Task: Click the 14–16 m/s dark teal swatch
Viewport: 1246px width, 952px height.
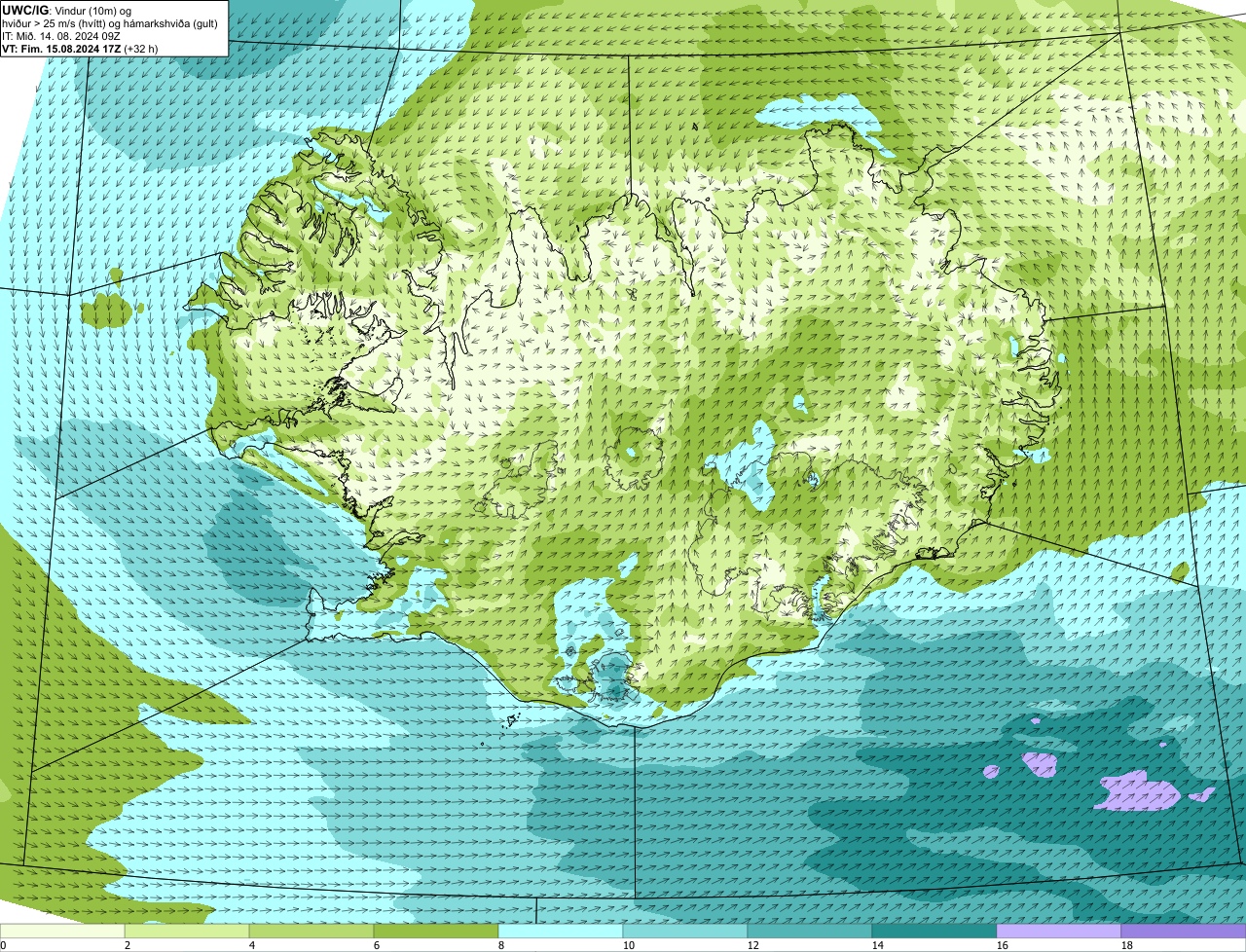Action: click(934, 931)
